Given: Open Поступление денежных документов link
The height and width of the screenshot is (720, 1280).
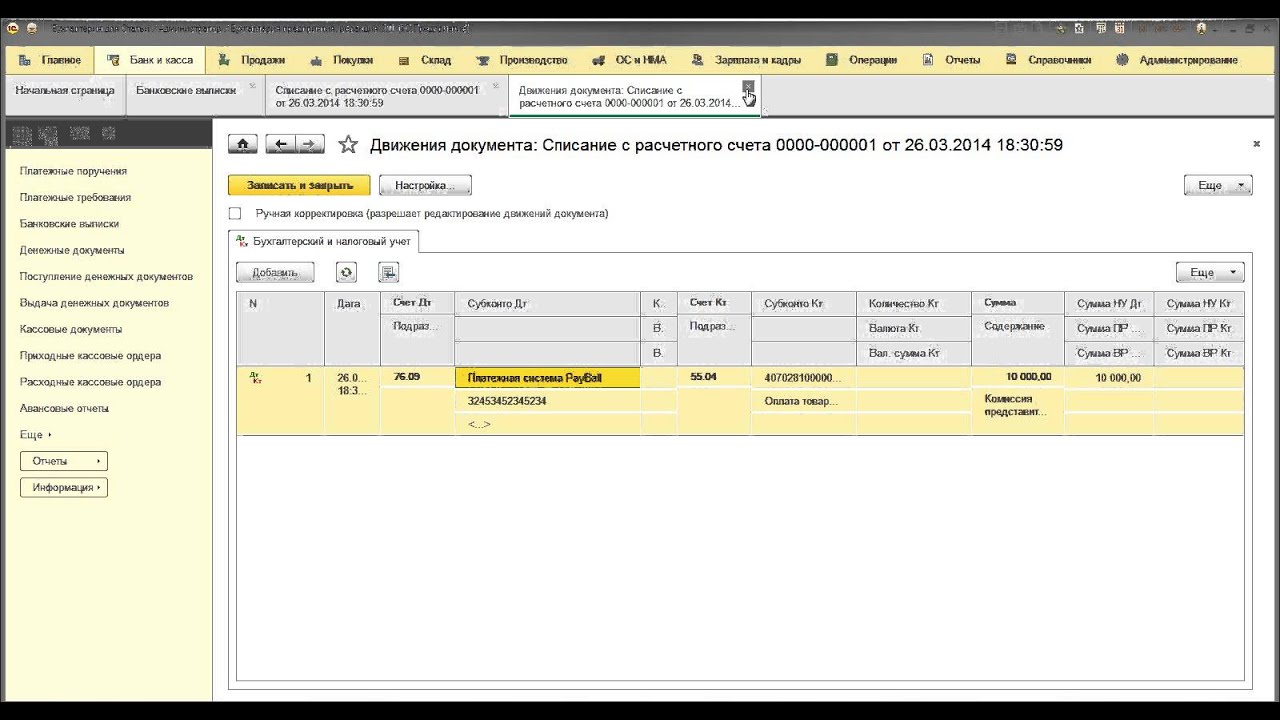Looking at the screenshot, I should point(106,276).
